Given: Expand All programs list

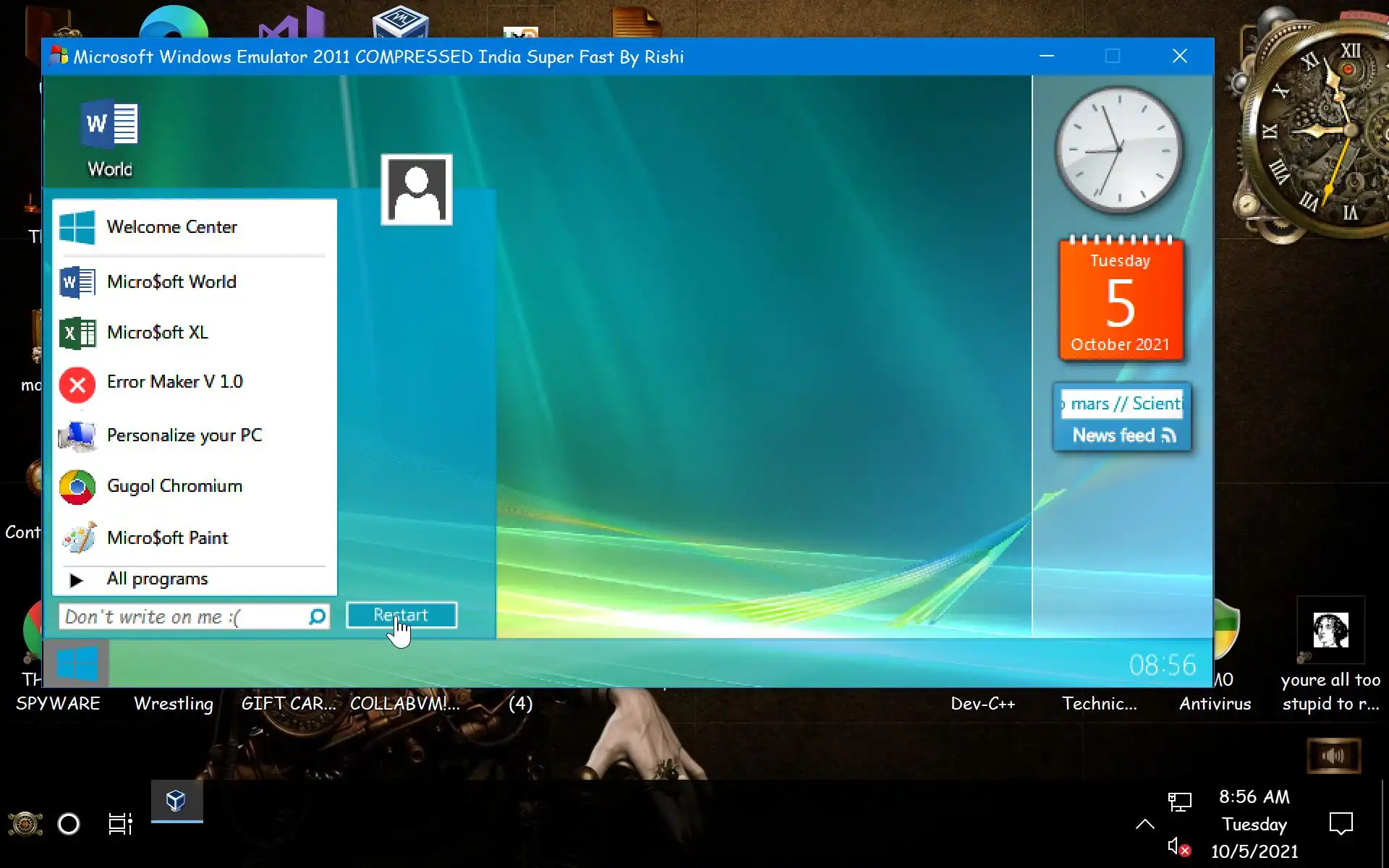Looking at the screenshot, I should (x=157, y=579).
